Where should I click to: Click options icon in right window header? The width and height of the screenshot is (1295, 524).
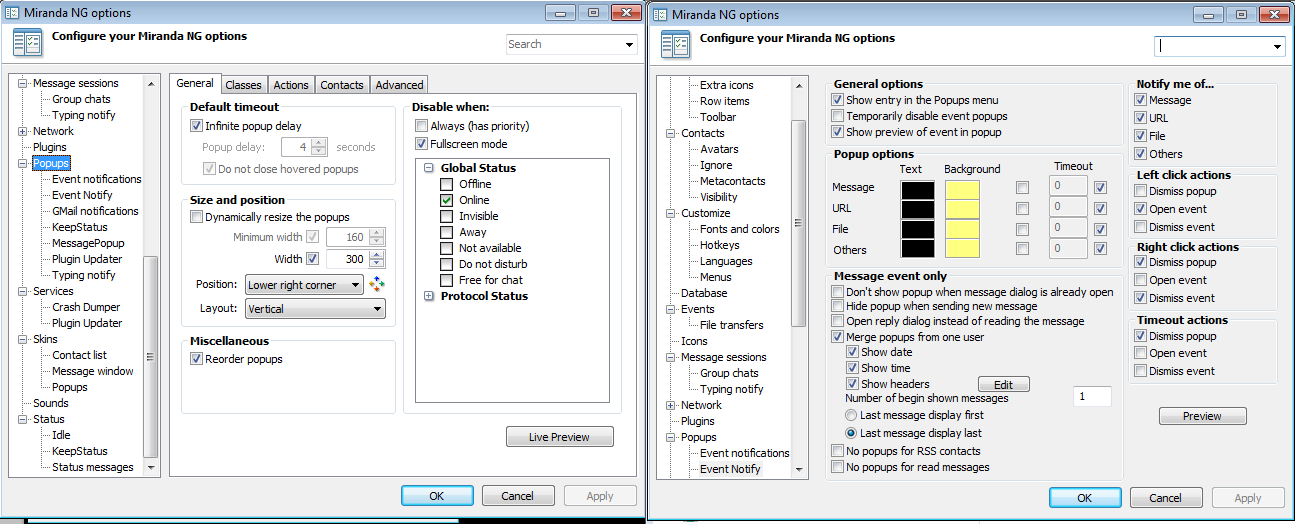[675, 46]
